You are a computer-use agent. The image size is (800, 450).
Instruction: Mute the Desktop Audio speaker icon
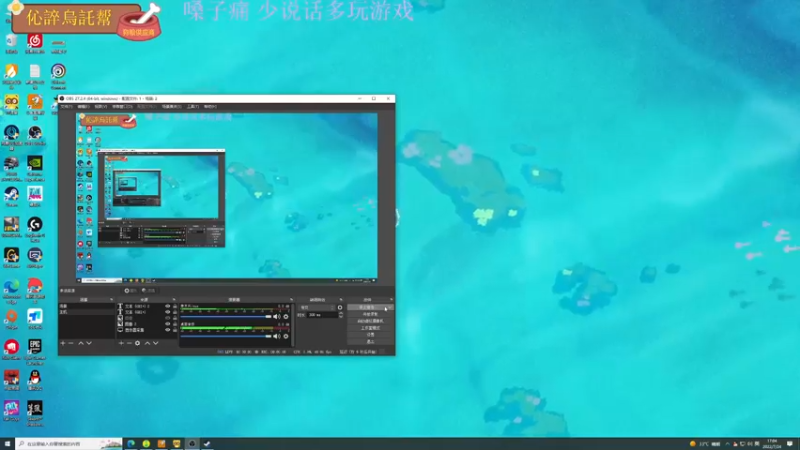click(277, 336)
